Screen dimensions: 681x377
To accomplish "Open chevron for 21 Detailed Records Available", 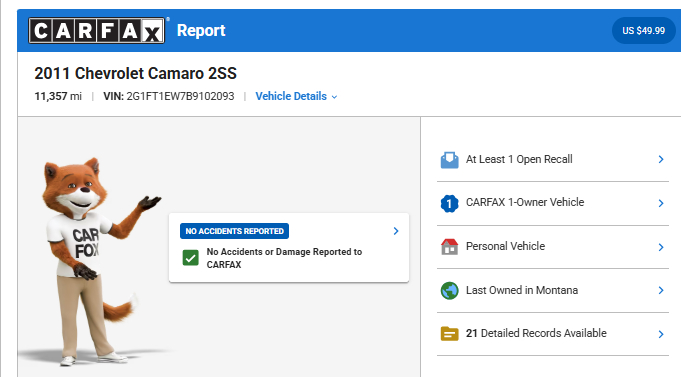I will 661,334.
